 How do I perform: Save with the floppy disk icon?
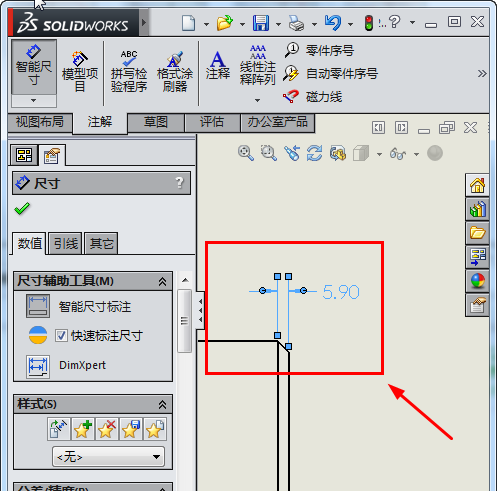pos(261,23)
